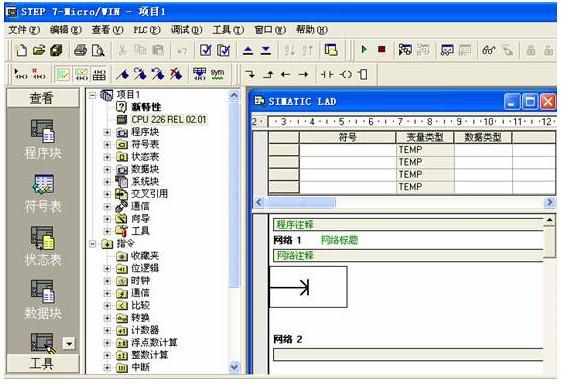
Task: Open Symbol Table from 查看 sidebar
Action: (x=43, y=193)
